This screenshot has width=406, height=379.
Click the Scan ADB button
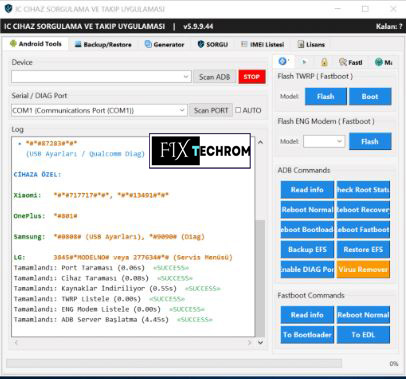(215, 77)
